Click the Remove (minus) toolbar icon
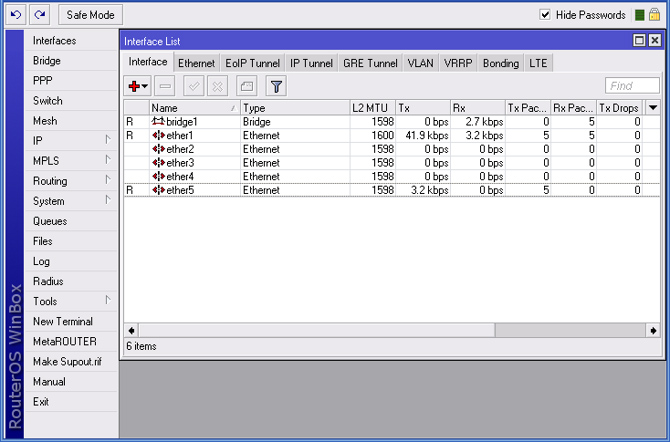 tap(165, 87)
